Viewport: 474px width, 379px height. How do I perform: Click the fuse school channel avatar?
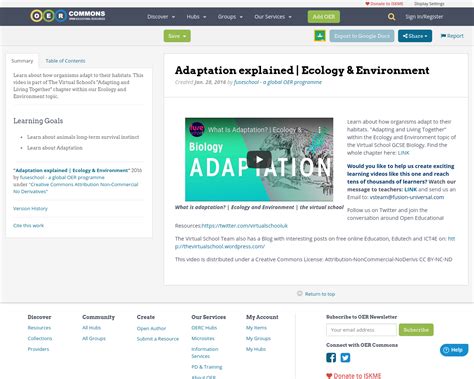[197, 129]
